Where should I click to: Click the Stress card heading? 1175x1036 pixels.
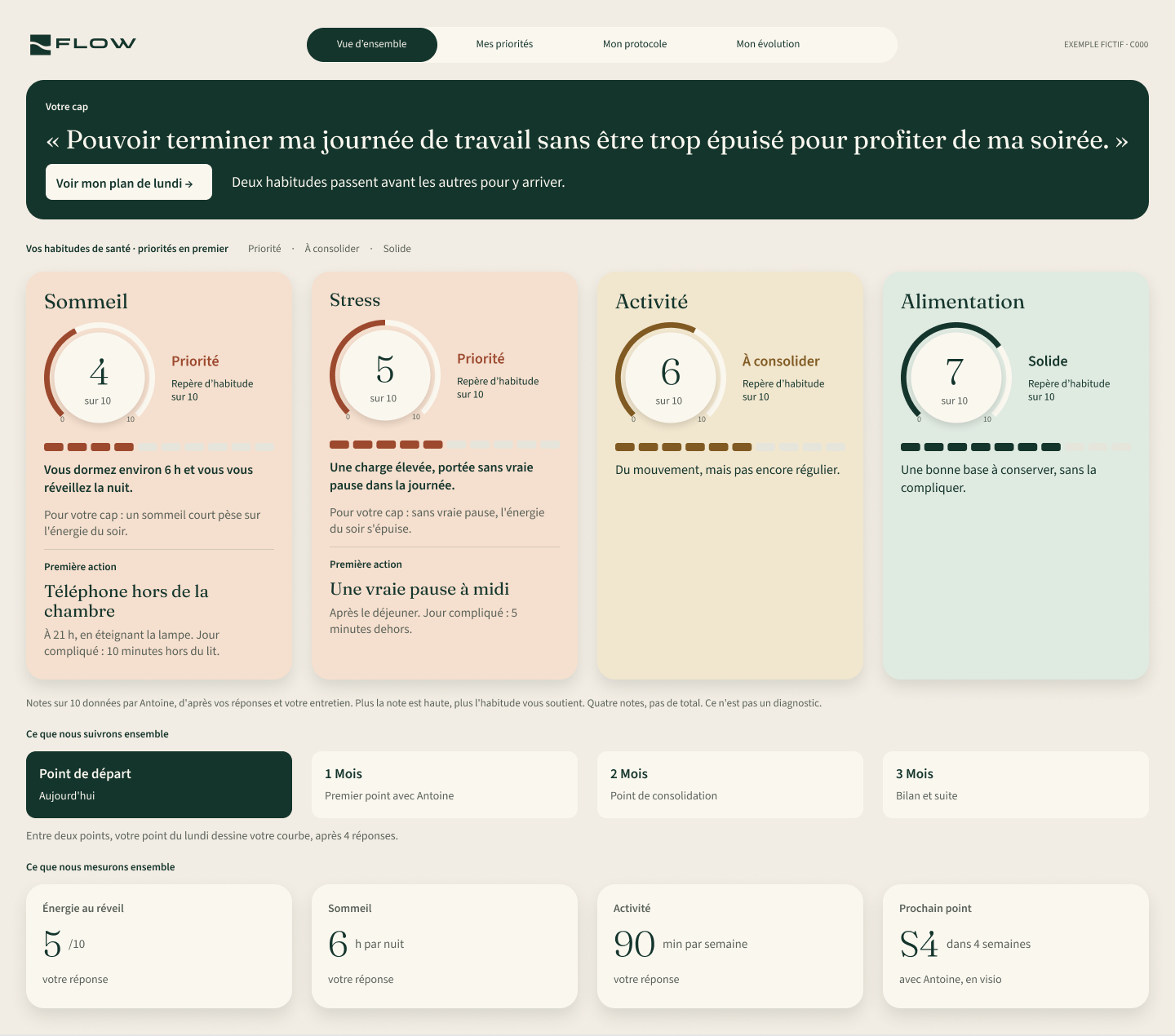click(355, 300)
